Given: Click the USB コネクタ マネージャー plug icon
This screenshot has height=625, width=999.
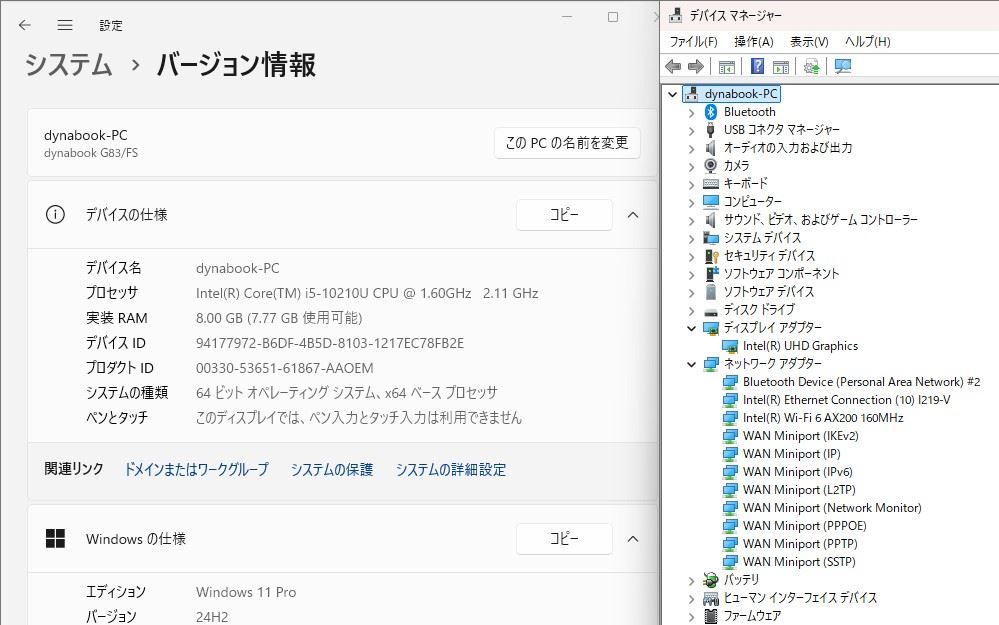Looking at the screenshot, I should pyautogui.click(x=711, y=130).
